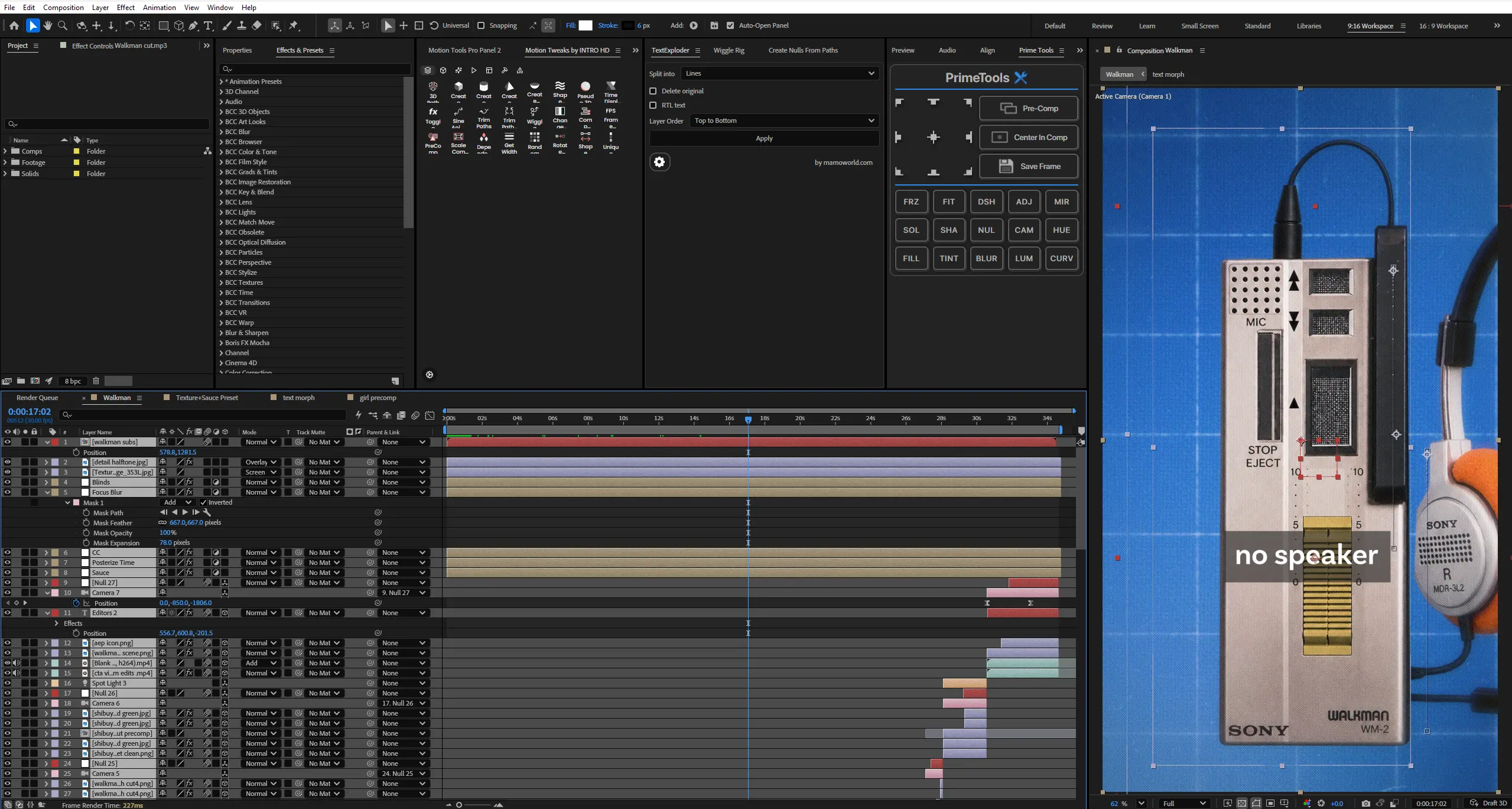1512x809 pixels.
Task: Click the Effects & Presets search field
Action: coord(315,69)
